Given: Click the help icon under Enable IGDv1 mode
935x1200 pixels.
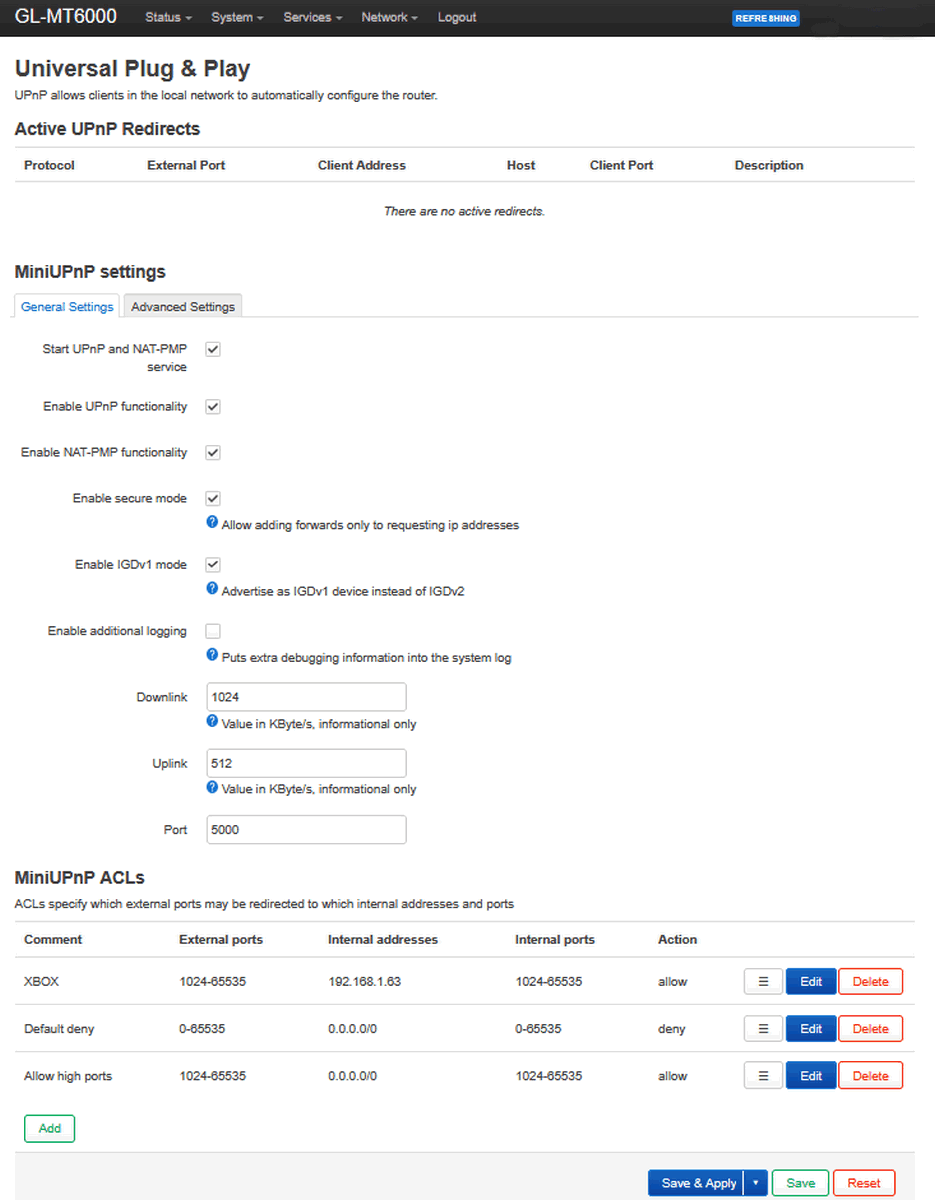Looking at the screenshot, I should (x=212, y=588).
